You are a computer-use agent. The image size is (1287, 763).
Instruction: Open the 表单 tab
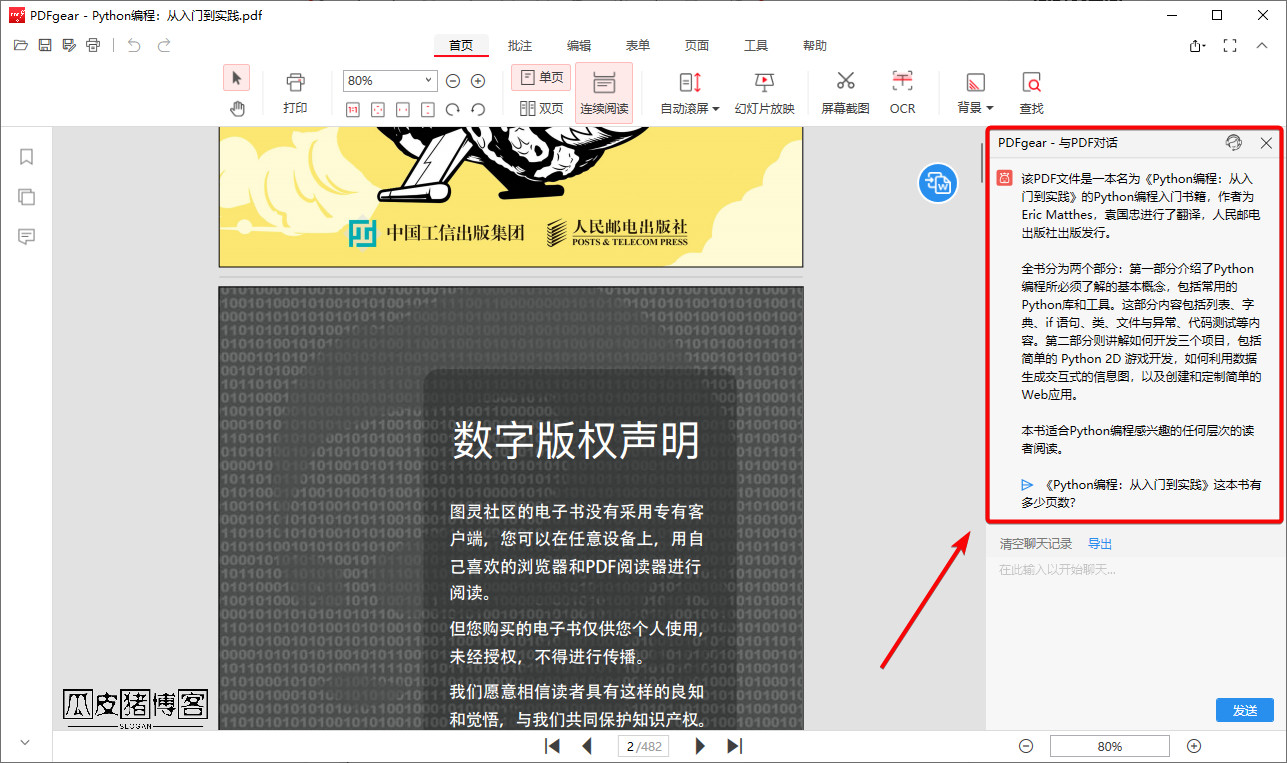click(638, 46)
